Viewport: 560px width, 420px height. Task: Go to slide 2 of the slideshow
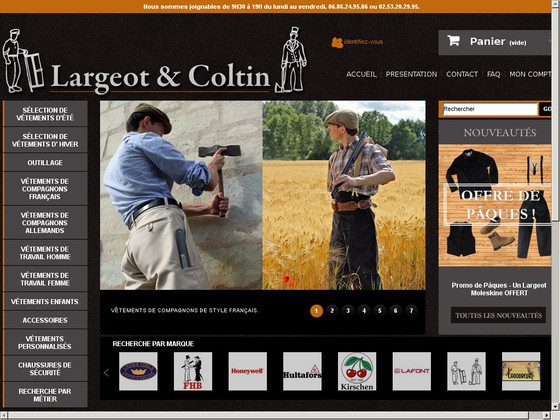(332, 311)
